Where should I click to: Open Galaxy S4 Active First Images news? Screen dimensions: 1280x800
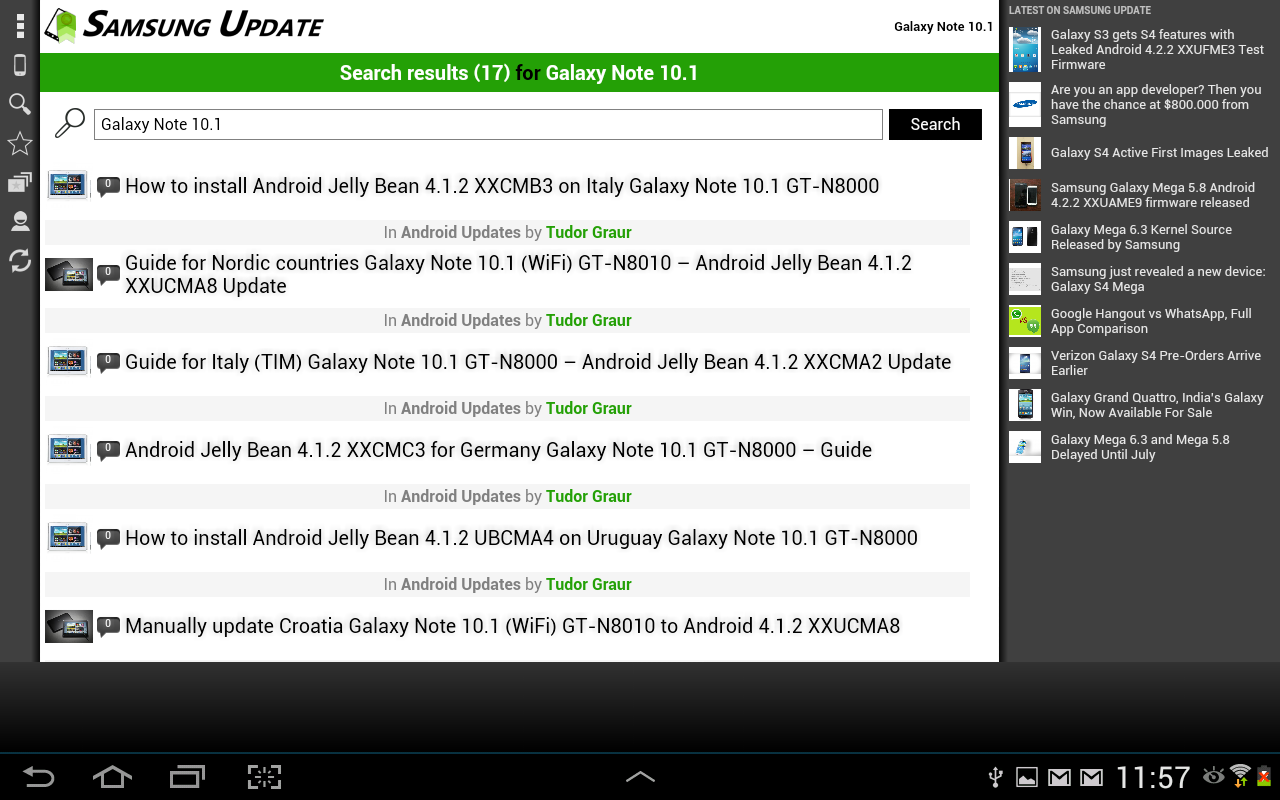(x=1159, y=153)
